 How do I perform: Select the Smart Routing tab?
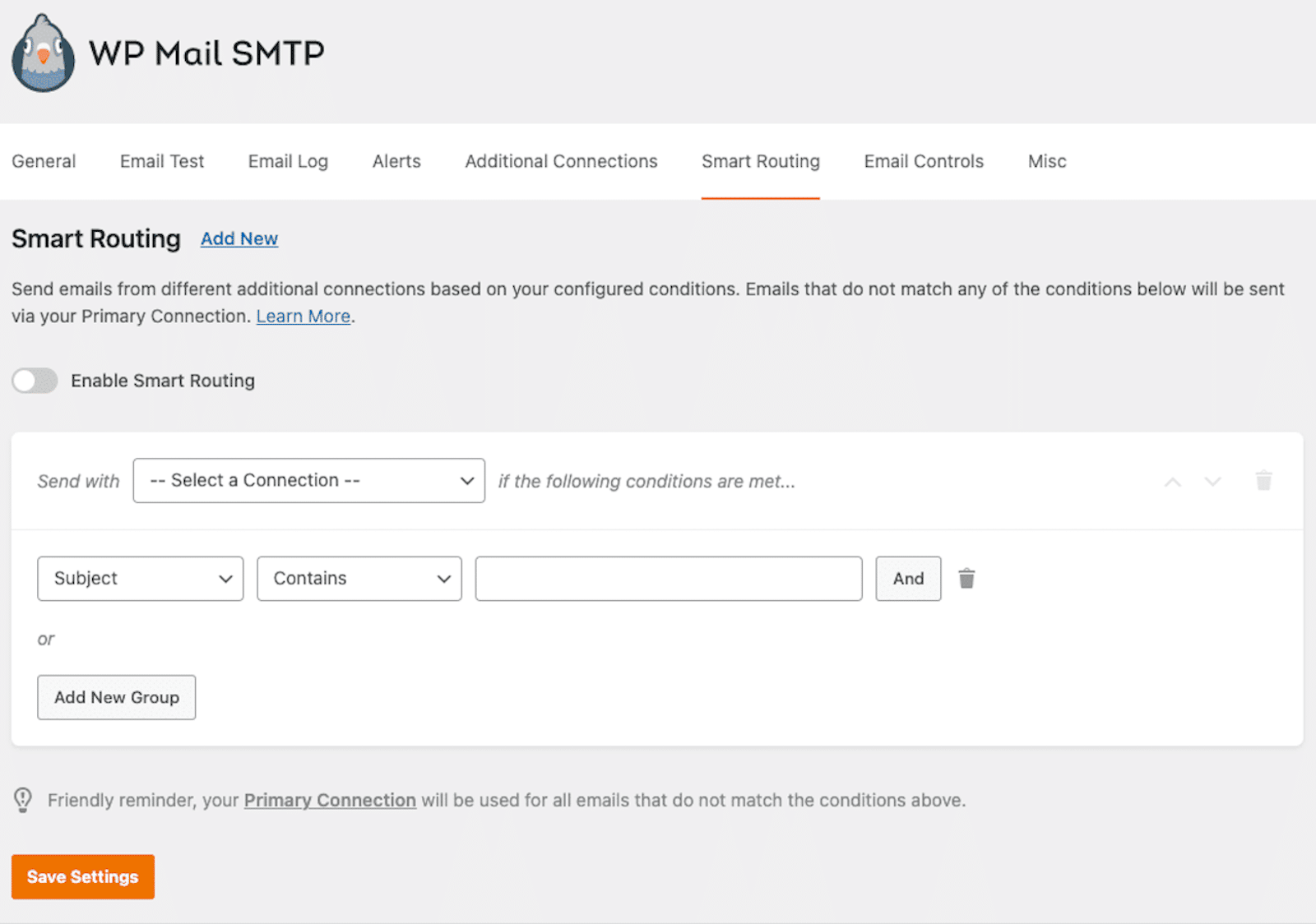tap(761, 161)
